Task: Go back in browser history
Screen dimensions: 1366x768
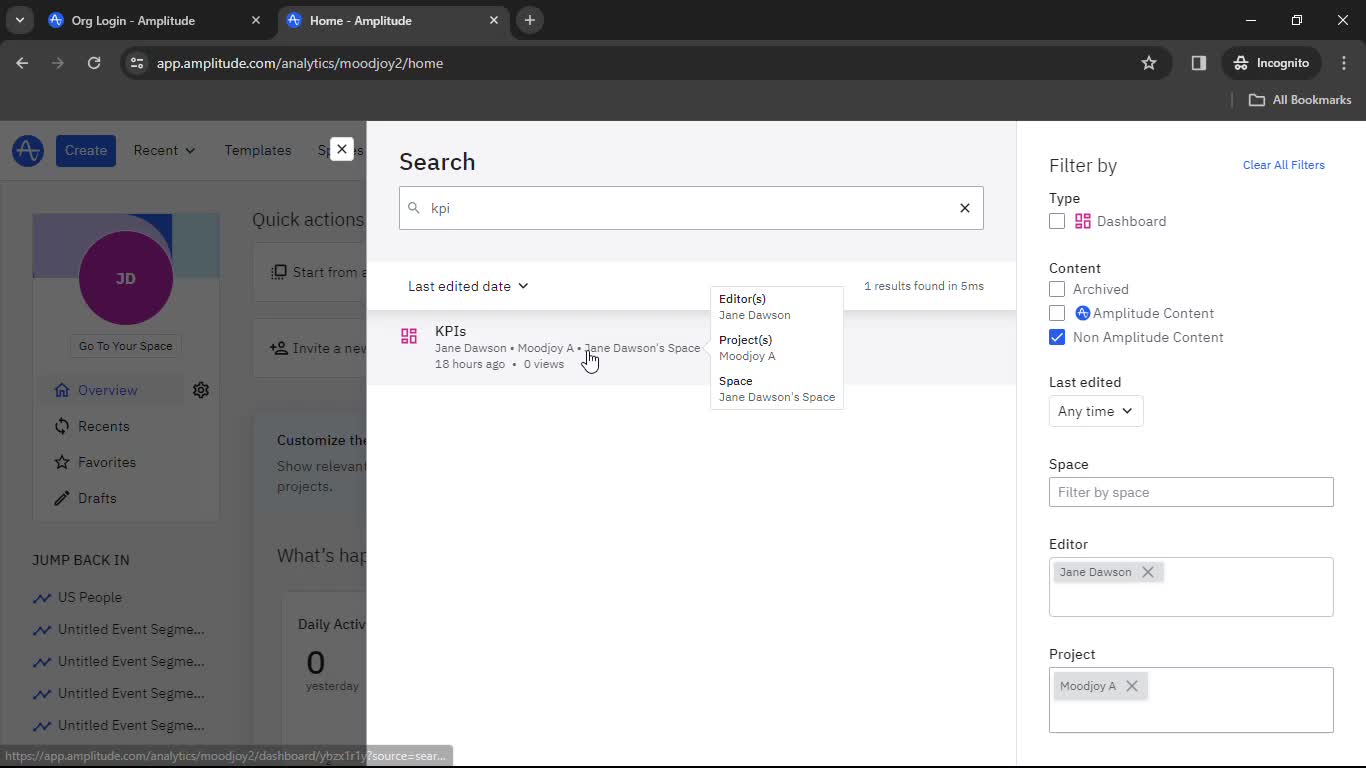Action: tap(22, 63)
